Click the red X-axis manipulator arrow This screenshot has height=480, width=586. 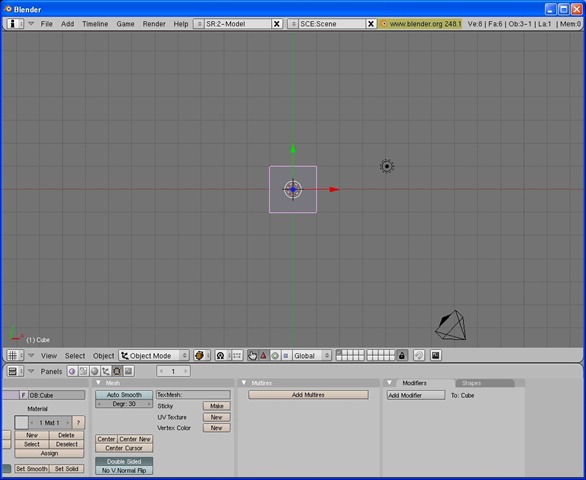pos(334,190)
